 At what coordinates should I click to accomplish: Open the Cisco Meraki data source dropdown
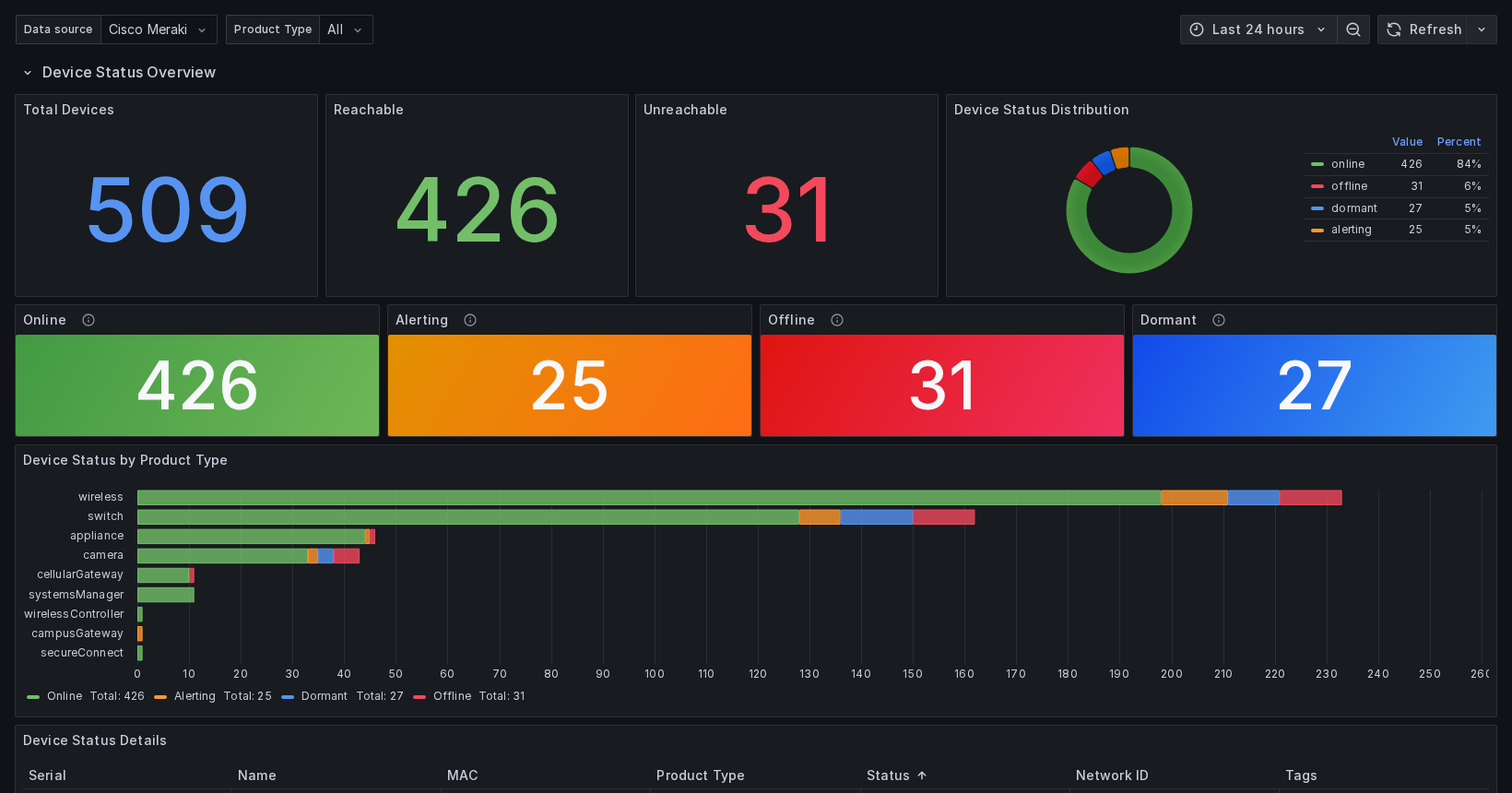(x=159, y=30)
